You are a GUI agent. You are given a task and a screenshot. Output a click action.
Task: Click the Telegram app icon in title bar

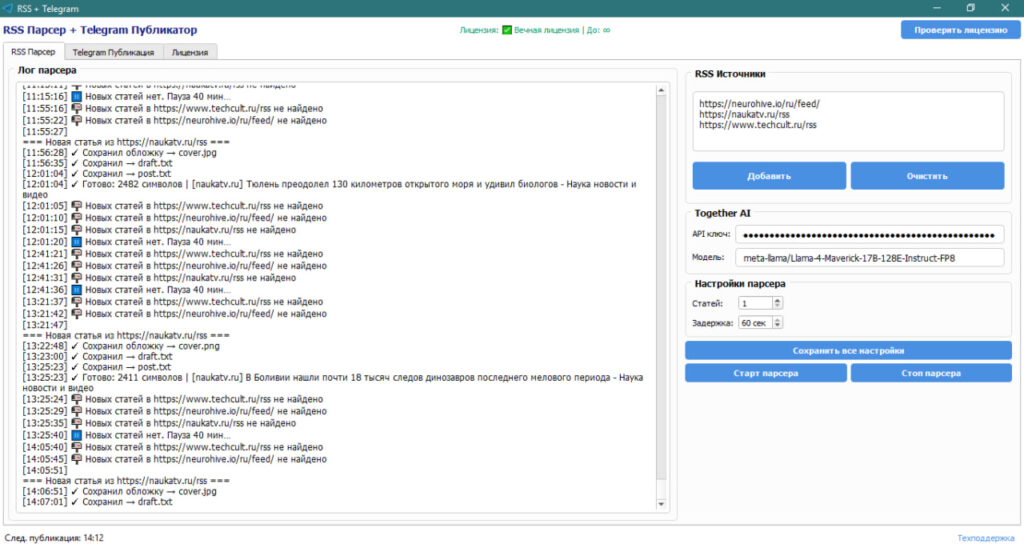(8, 8)
